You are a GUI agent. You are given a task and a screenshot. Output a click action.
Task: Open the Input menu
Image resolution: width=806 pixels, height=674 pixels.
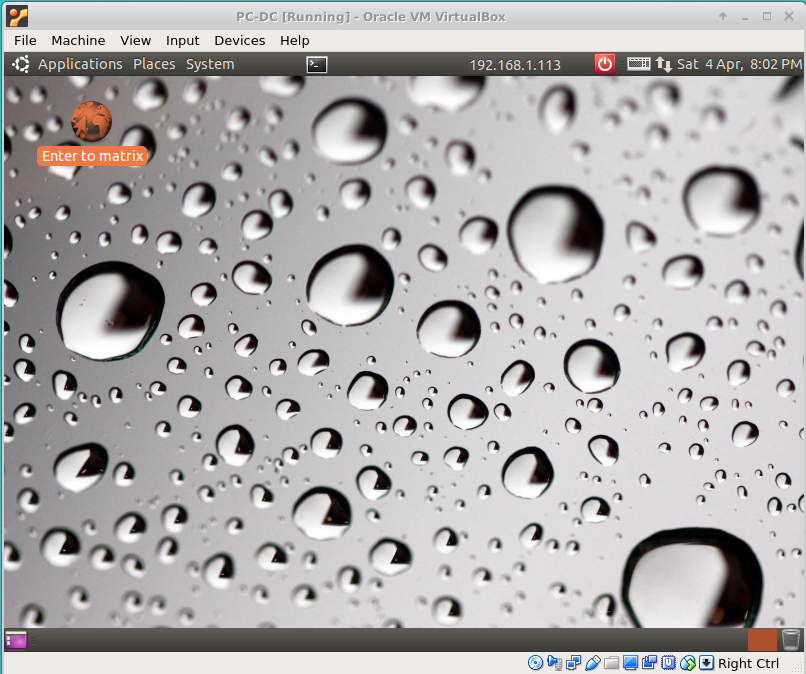point(182,41)
